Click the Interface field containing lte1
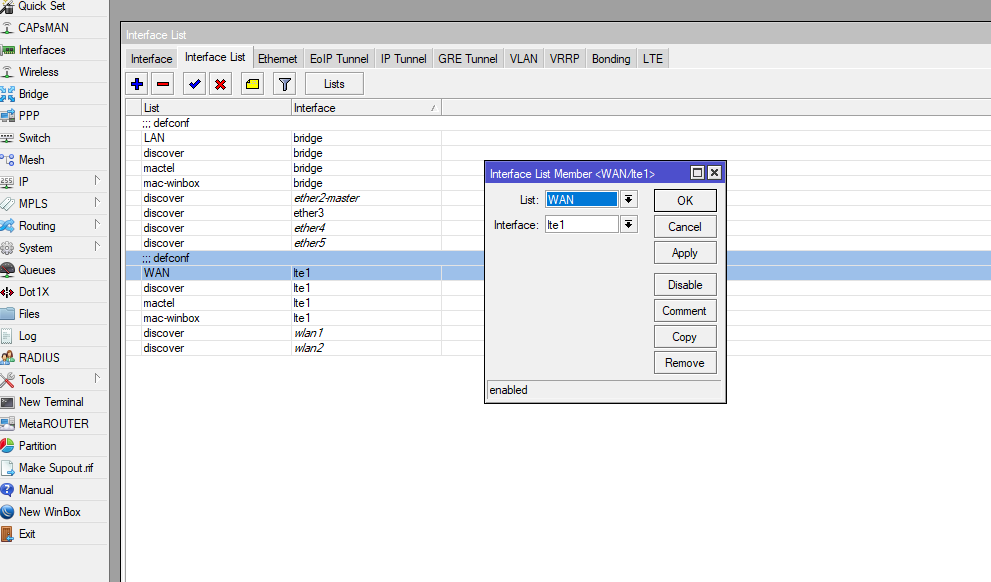991x582 pixels. click(581, 224)
